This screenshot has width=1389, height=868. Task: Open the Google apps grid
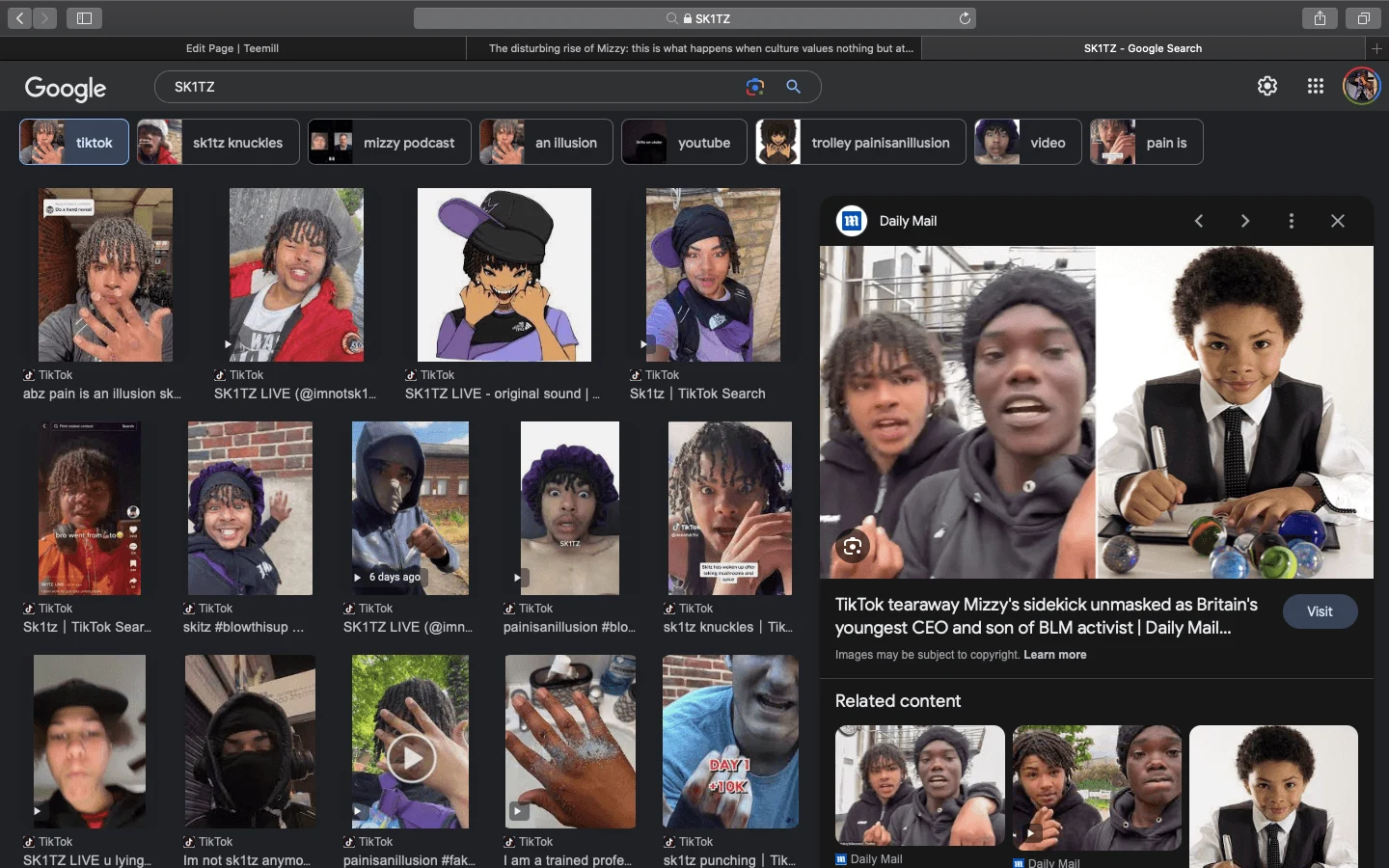1315,86
